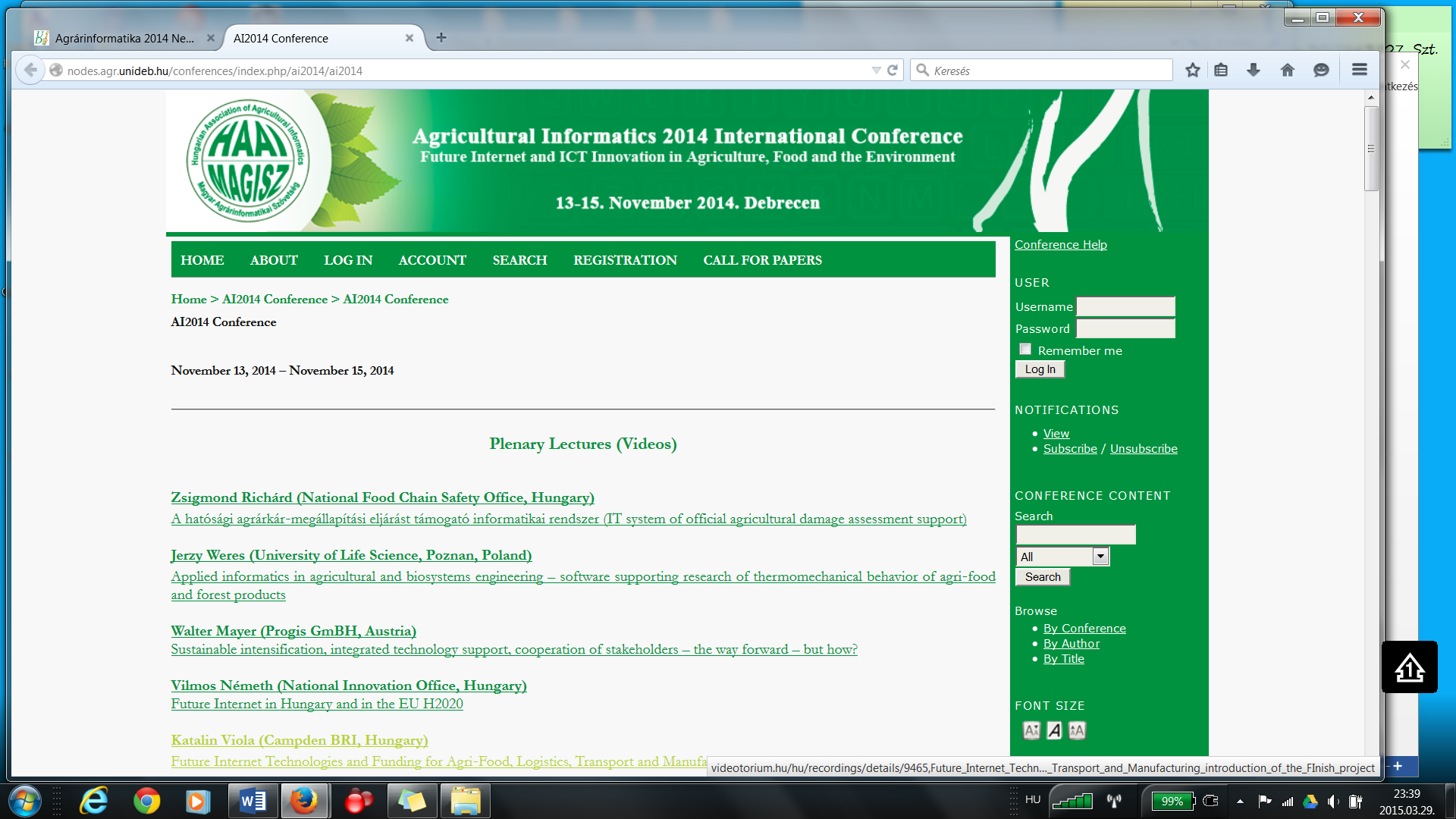Decrease font size with small A icon
The height and width of the screenshot is (819, 1456).
[x=1031, y=730]
